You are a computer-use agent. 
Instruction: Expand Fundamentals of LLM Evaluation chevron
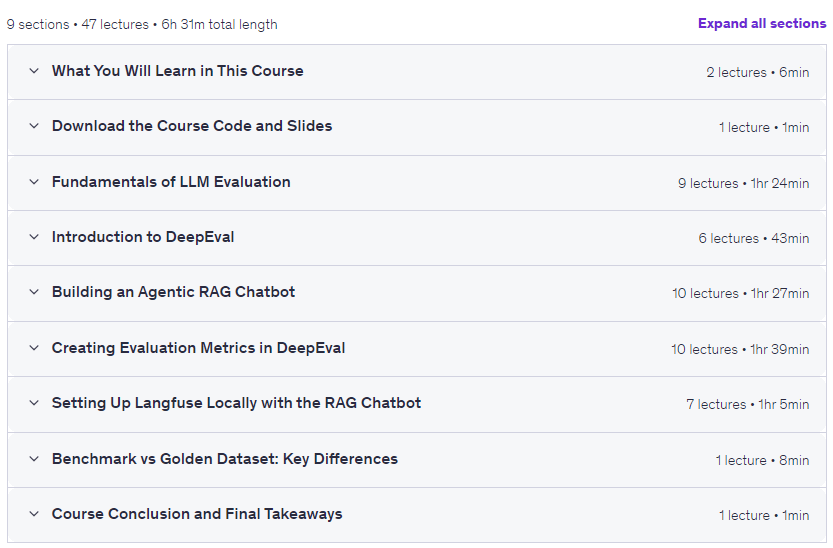(x=34, y=182)
